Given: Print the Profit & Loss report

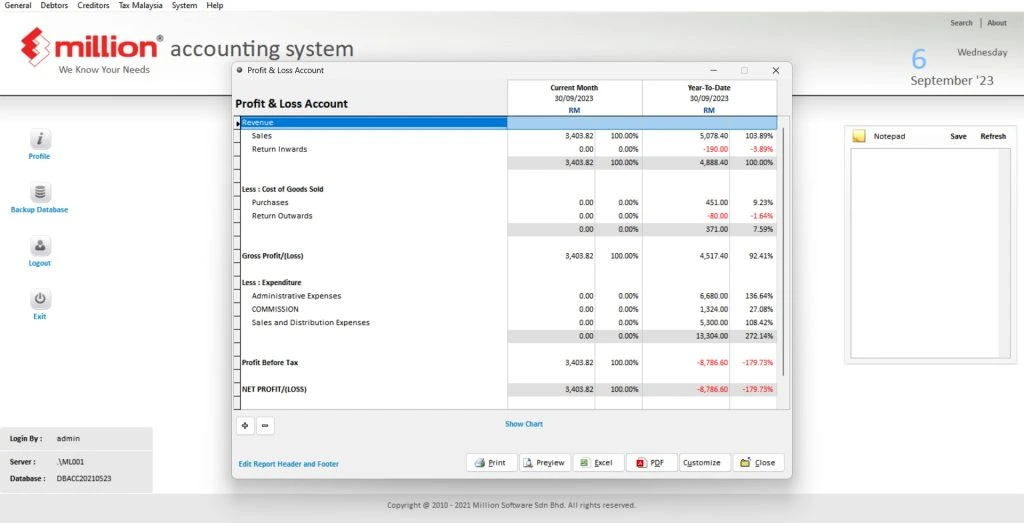Looking at the screenshot, I should point(491,463).
